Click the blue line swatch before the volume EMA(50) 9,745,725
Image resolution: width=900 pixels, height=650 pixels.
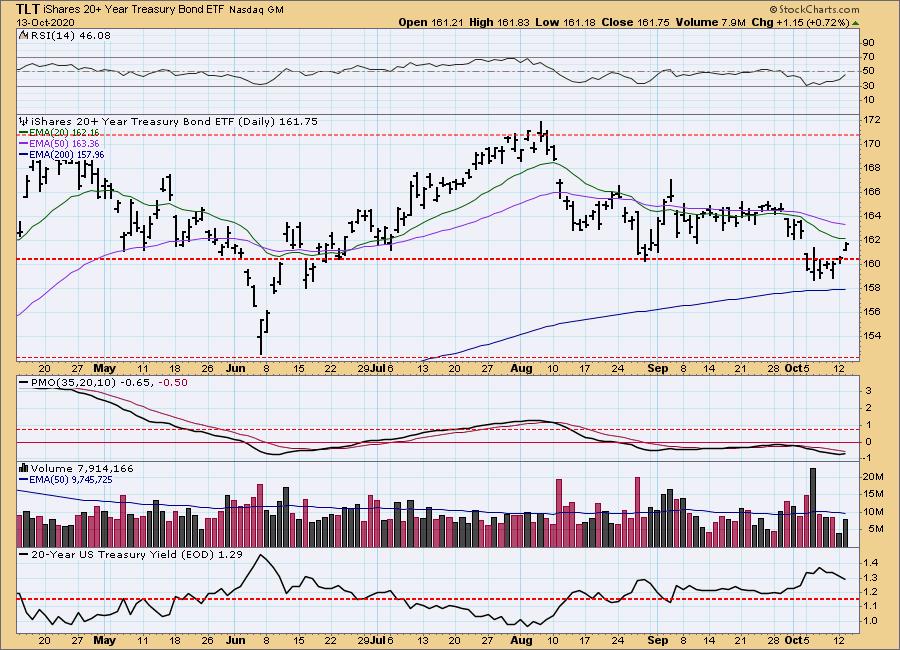coord(24,479)
